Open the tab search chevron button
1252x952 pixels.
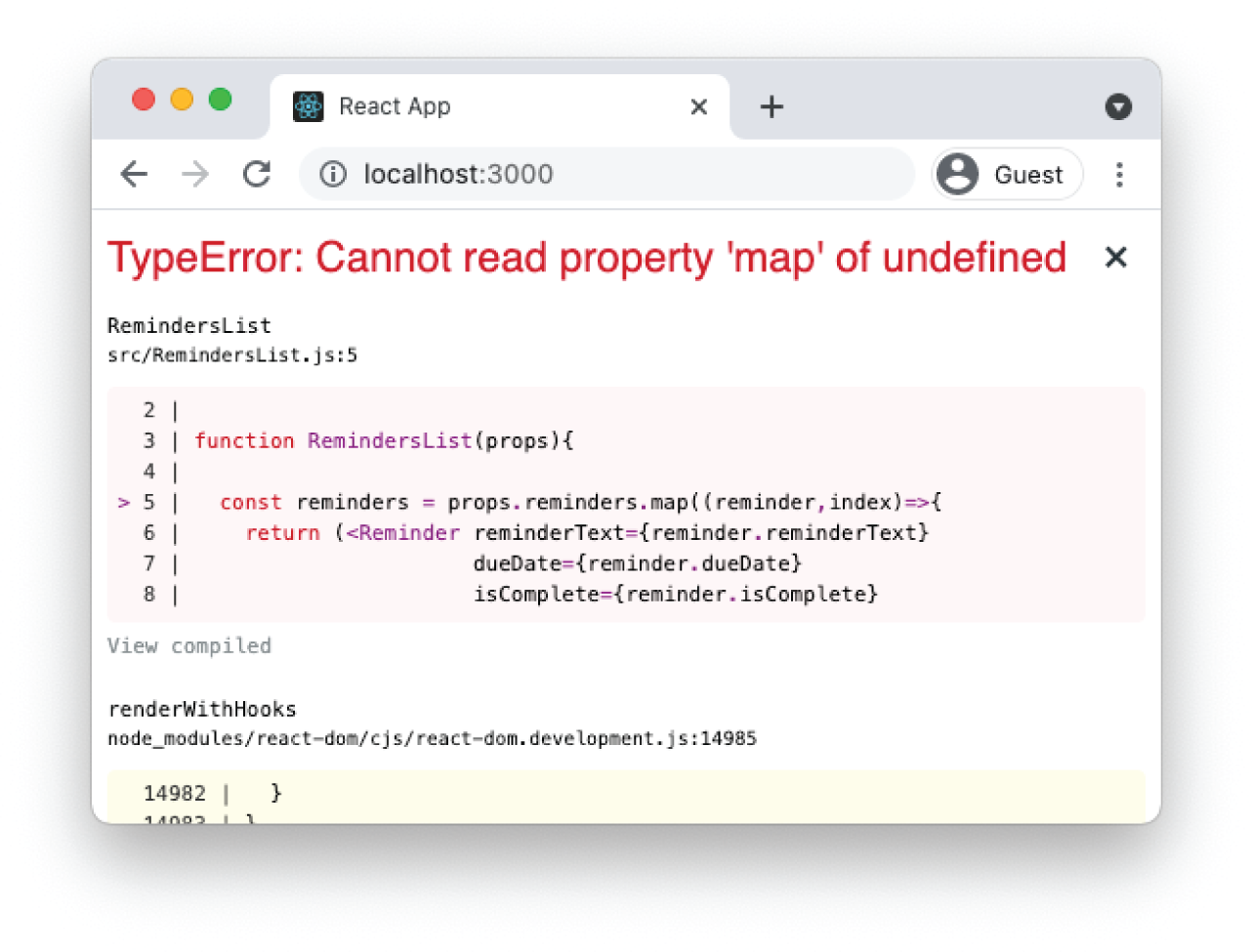(1118, 106)
